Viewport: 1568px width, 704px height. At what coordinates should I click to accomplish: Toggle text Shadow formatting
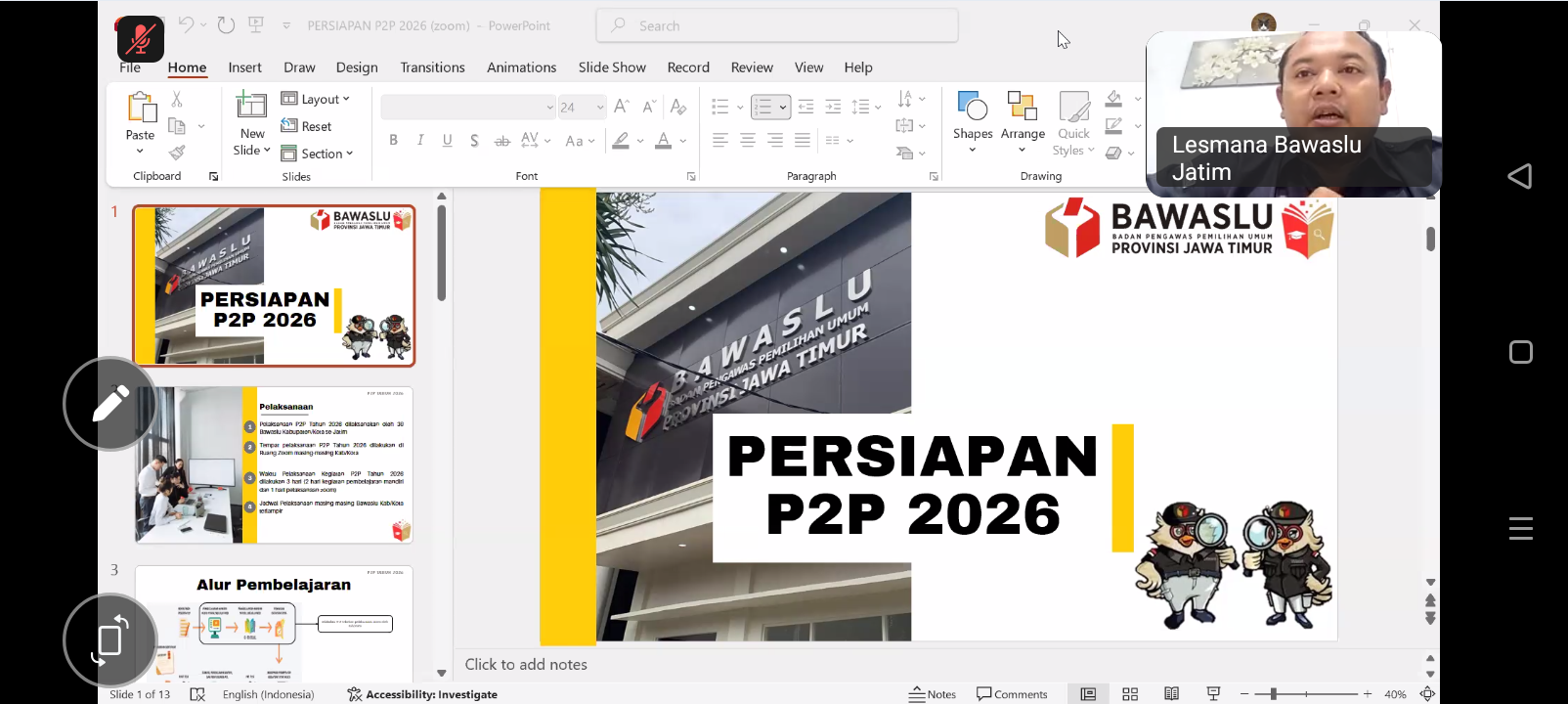click(474, 141)
